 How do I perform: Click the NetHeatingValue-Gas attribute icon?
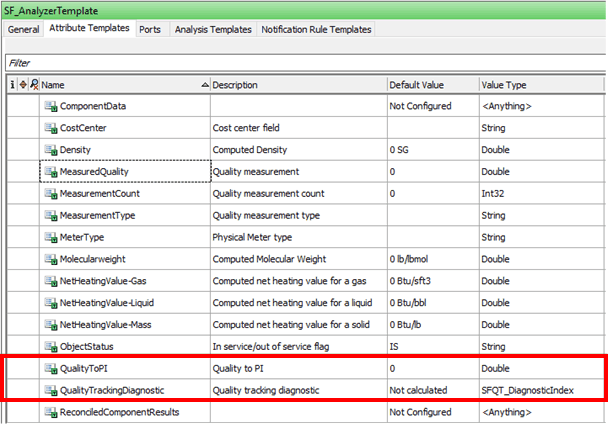click(x=51, y=281)
